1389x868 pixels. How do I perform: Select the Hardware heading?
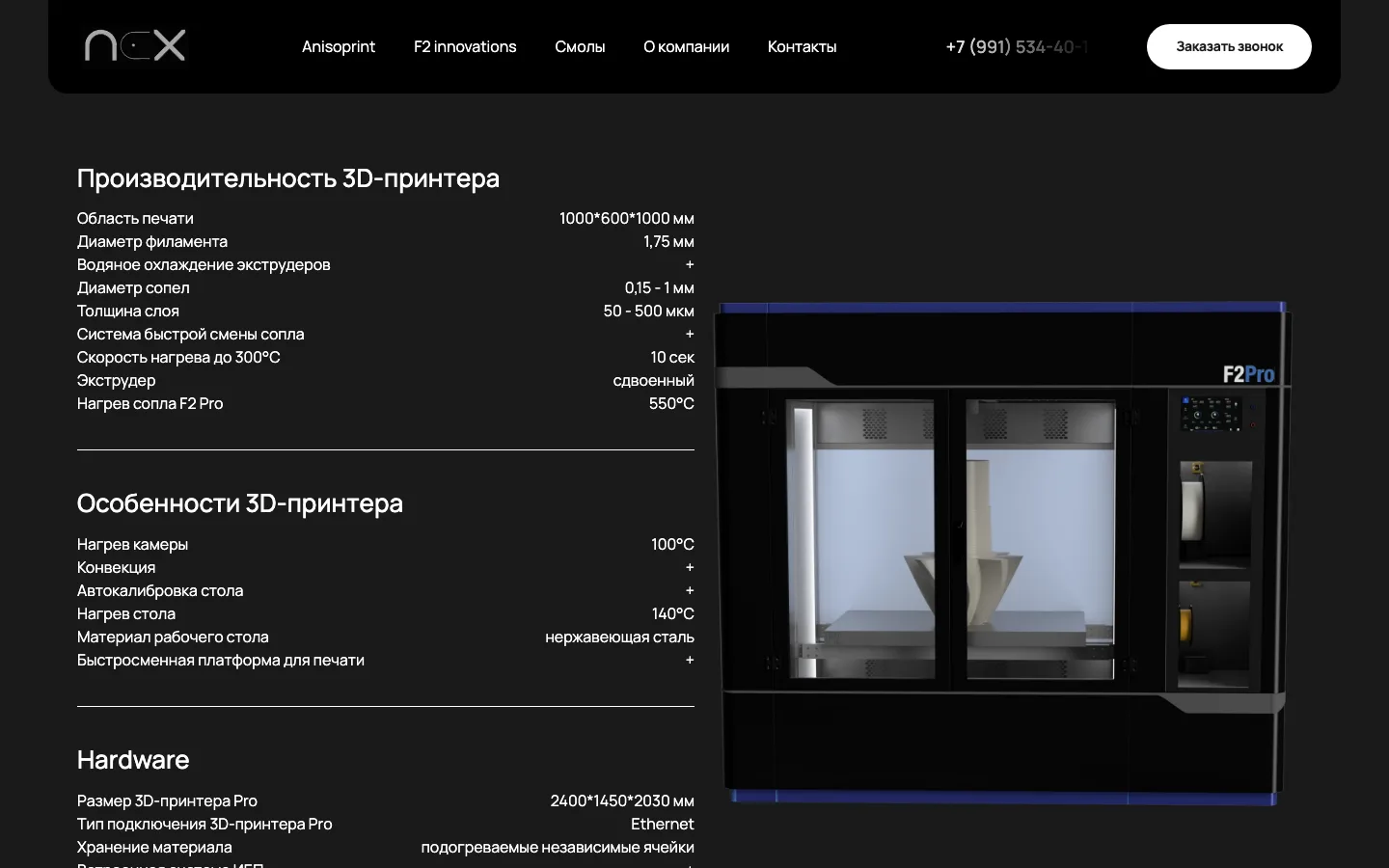133,760
